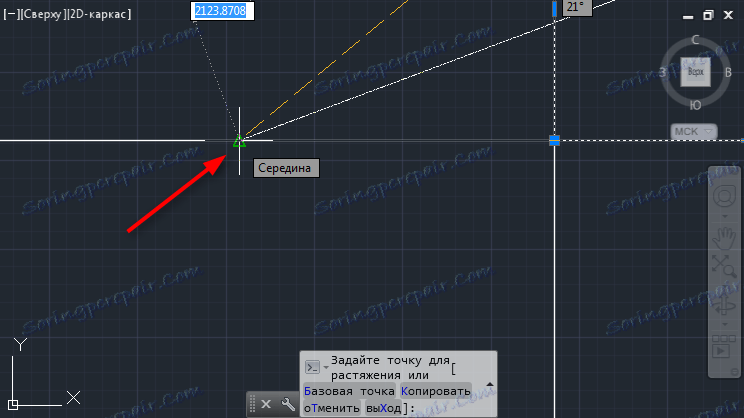The height and width of the screenshot is (418, 744).
Task: Open the [2D-каркас] visual style menu
Action: click(99, 14)
